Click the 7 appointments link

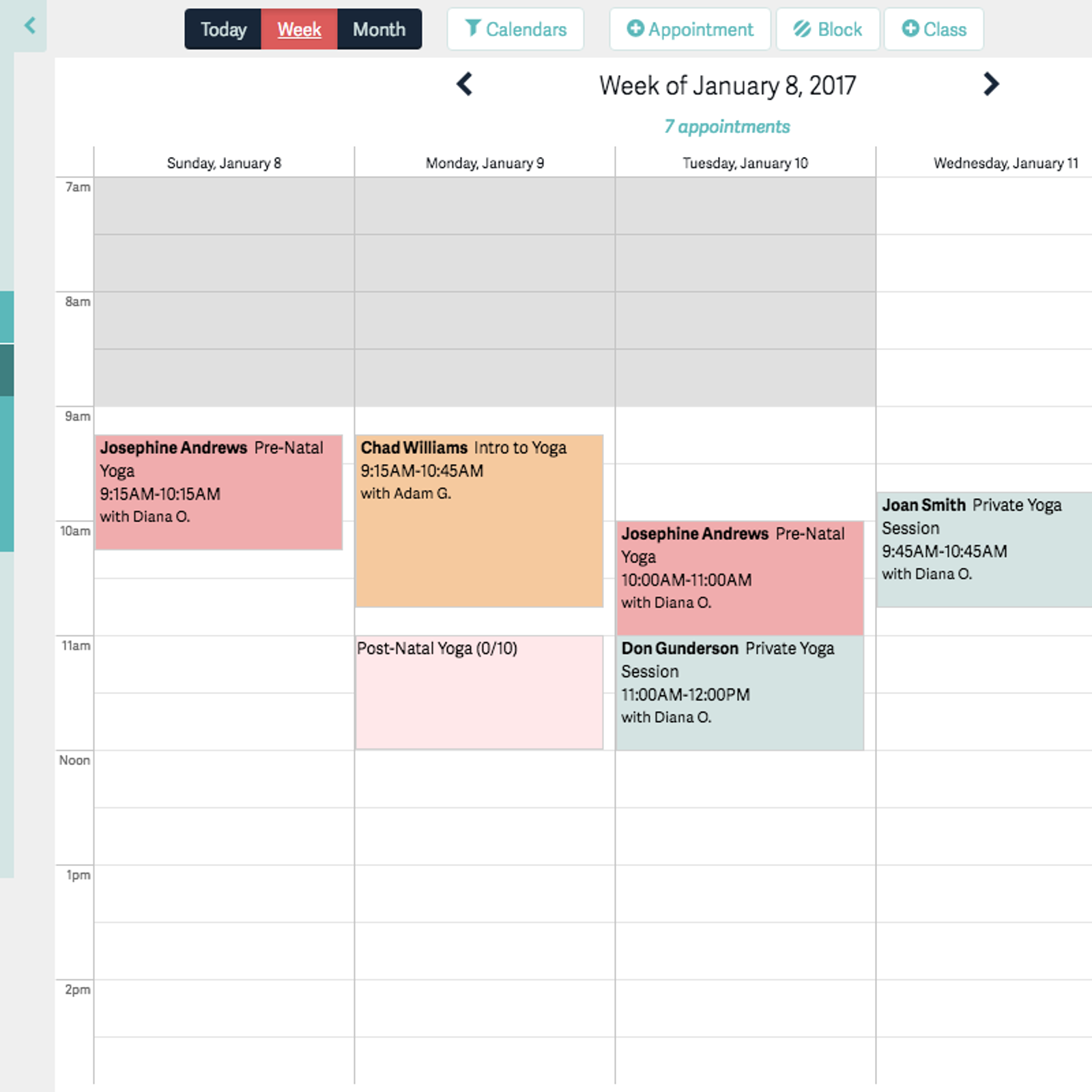click(x=727, y=126)
